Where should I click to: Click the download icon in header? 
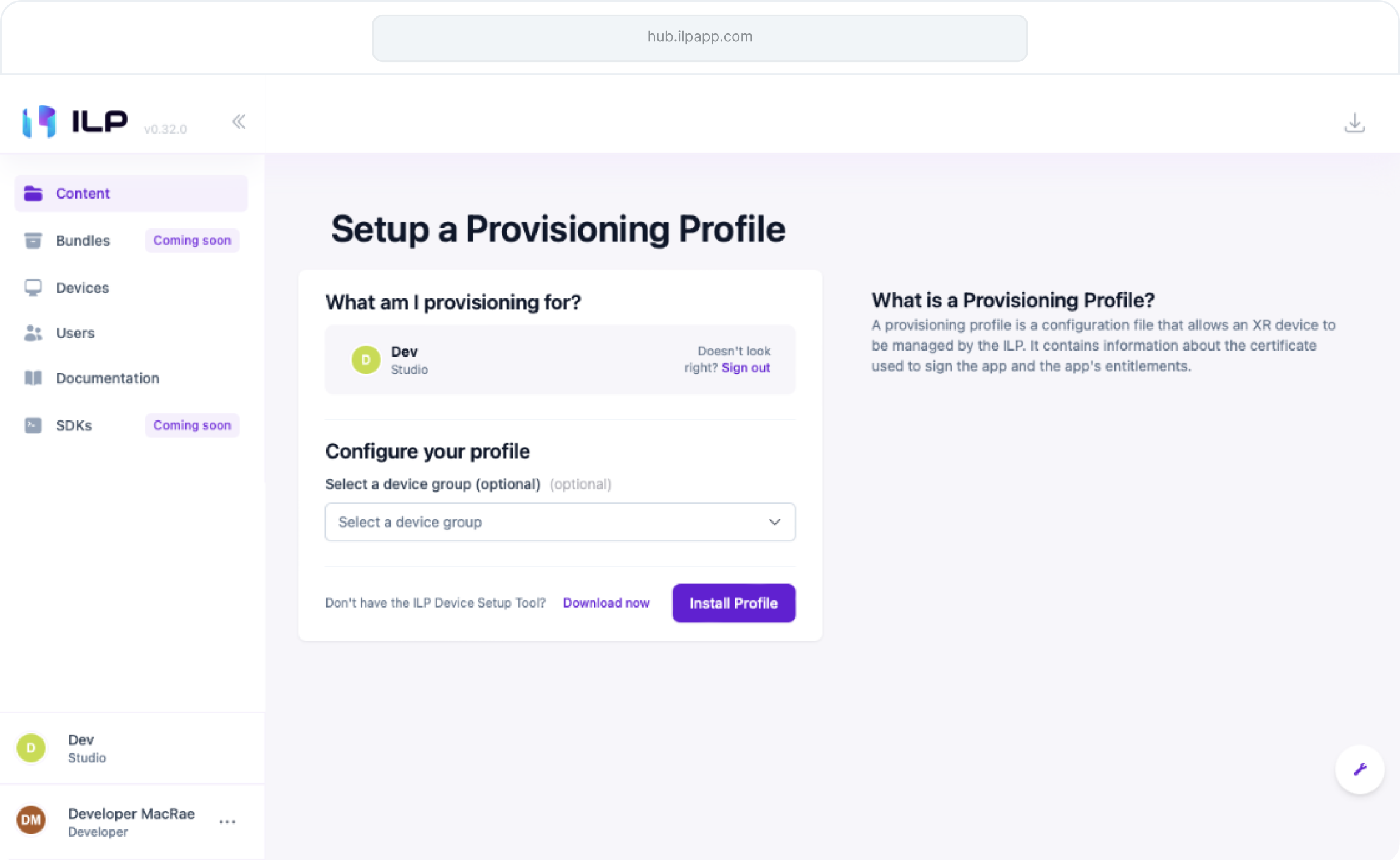1354,123
